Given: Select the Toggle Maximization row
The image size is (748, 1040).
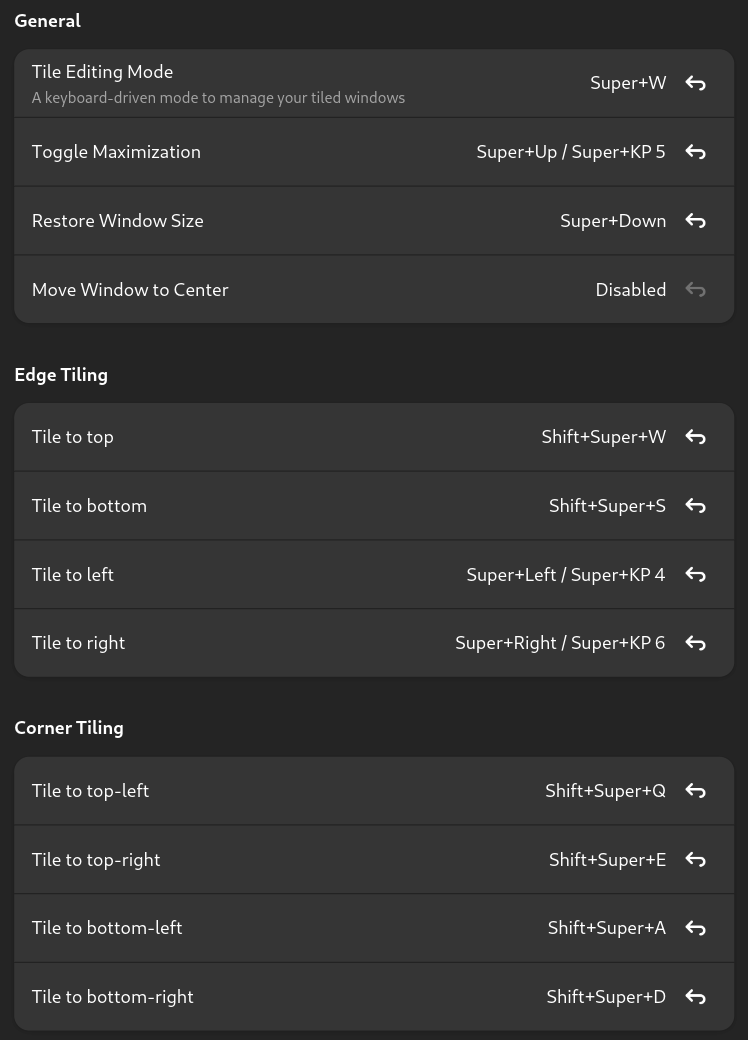Looking at the screenshot, I should click(374, 152).
